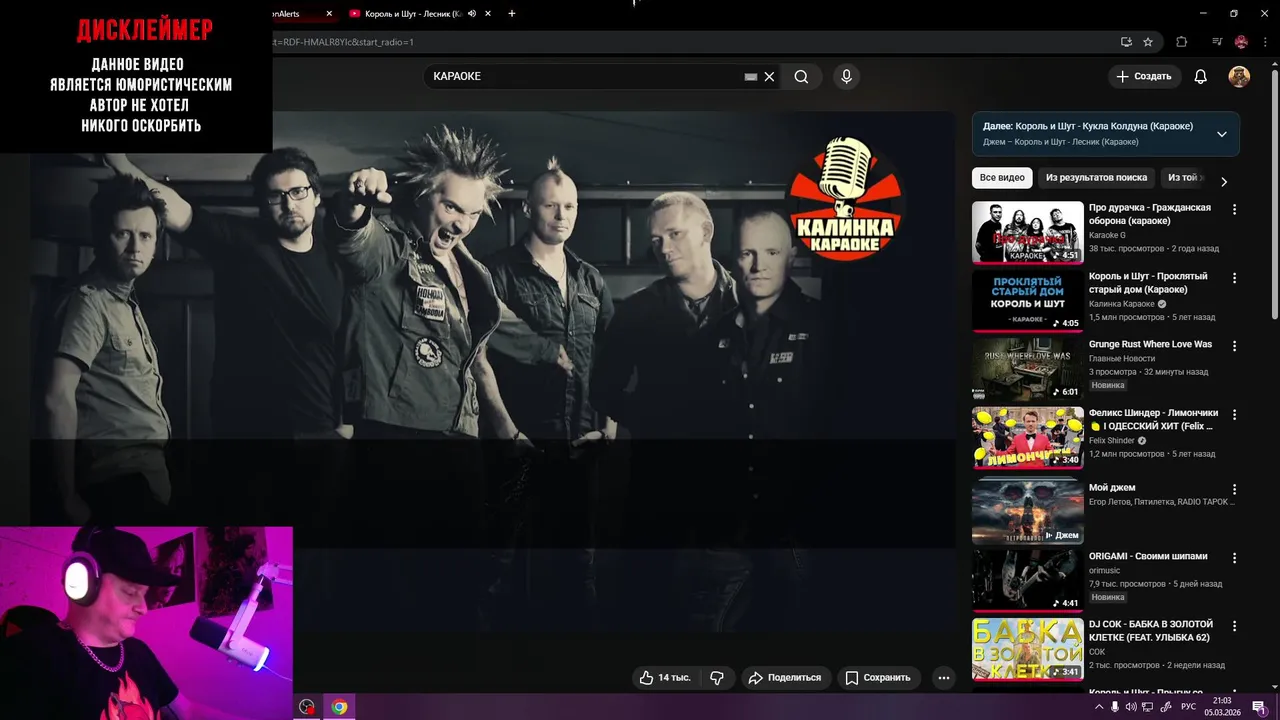Open Про дурачка video thumbnail
1280x720 pixels.
1028,232
